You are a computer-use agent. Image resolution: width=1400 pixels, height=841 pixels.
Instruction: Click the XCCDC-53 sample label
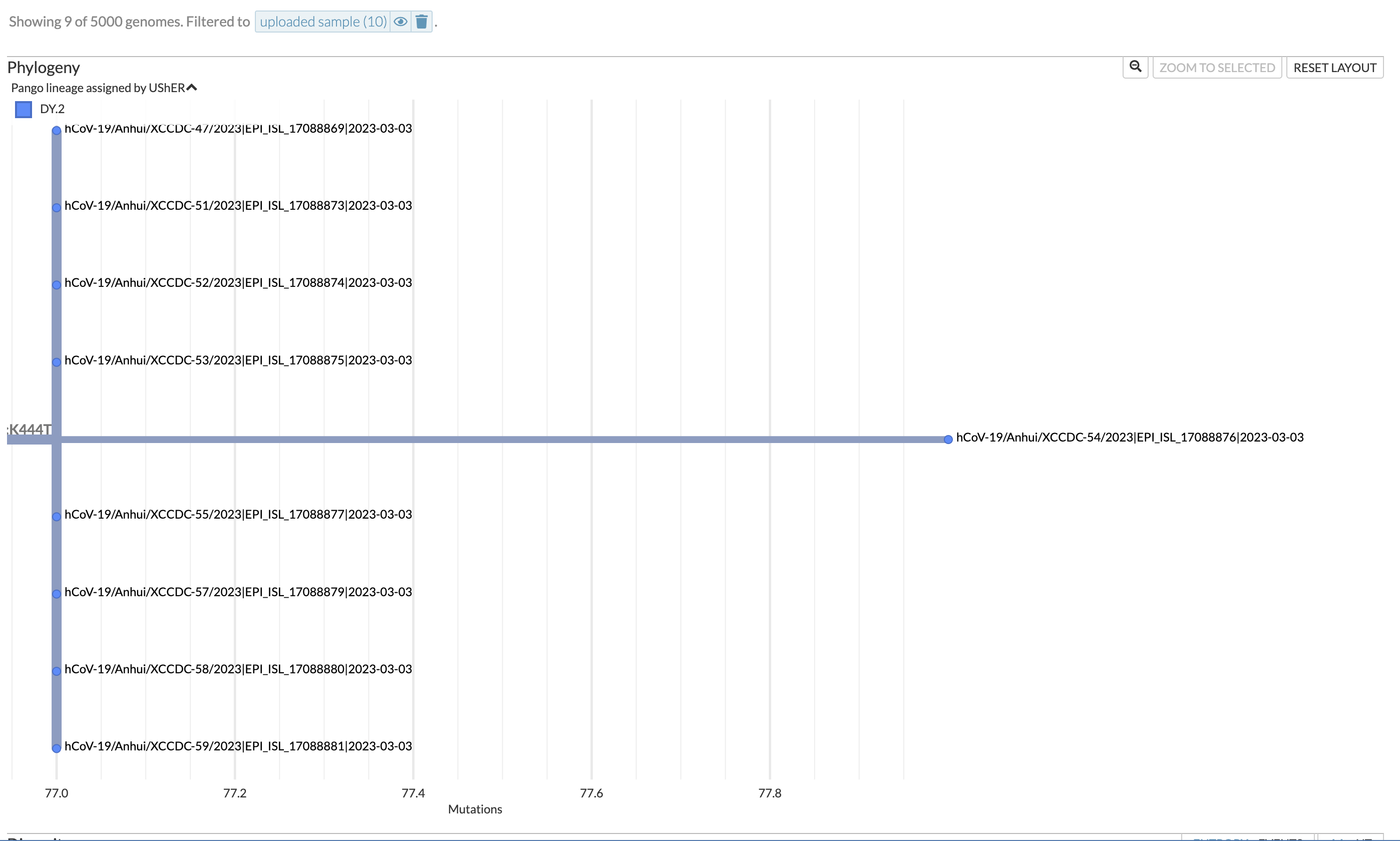pyautogui.click(x=238, y=360)
